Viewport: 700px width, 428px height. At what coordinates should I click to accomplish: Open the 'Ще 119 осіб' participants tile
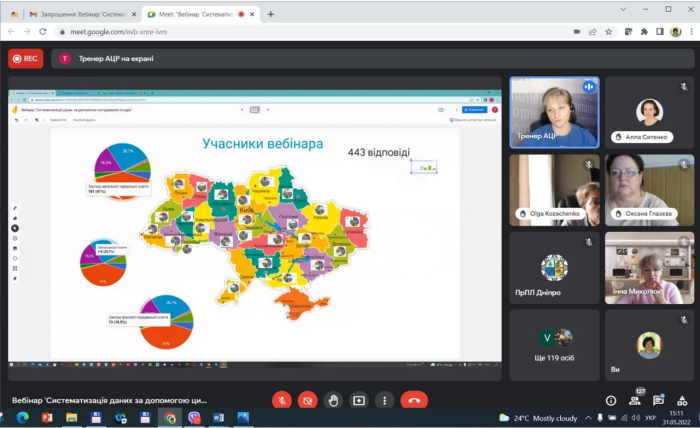coord(554,345)
